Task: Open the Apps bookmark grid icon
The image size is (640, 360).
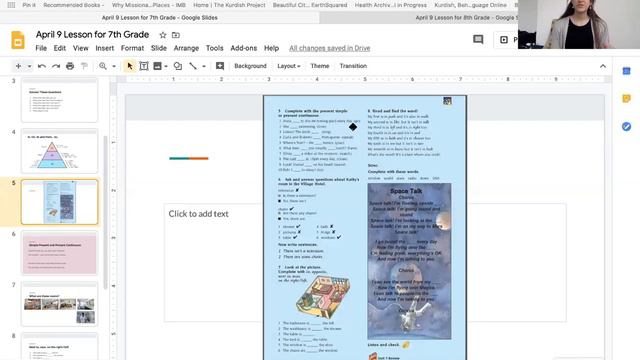Action: [11, 5]
